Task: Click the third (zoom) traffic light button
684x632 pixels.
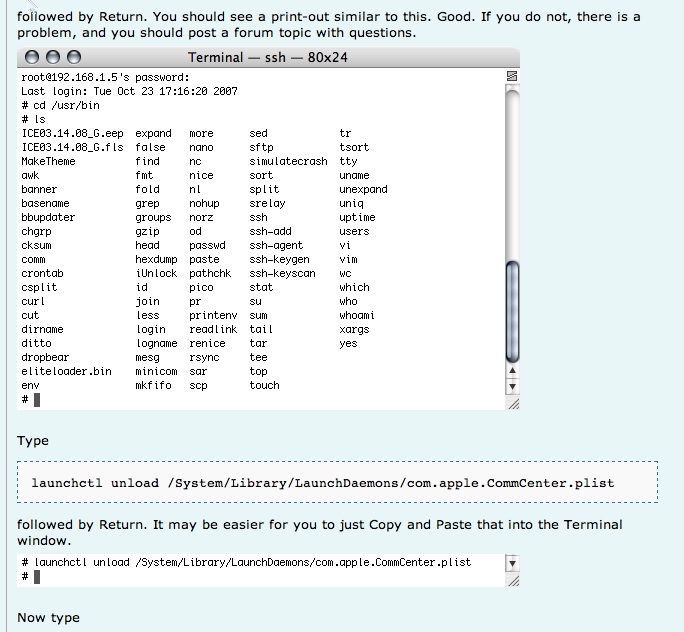Action: click(x=74, y=57)
